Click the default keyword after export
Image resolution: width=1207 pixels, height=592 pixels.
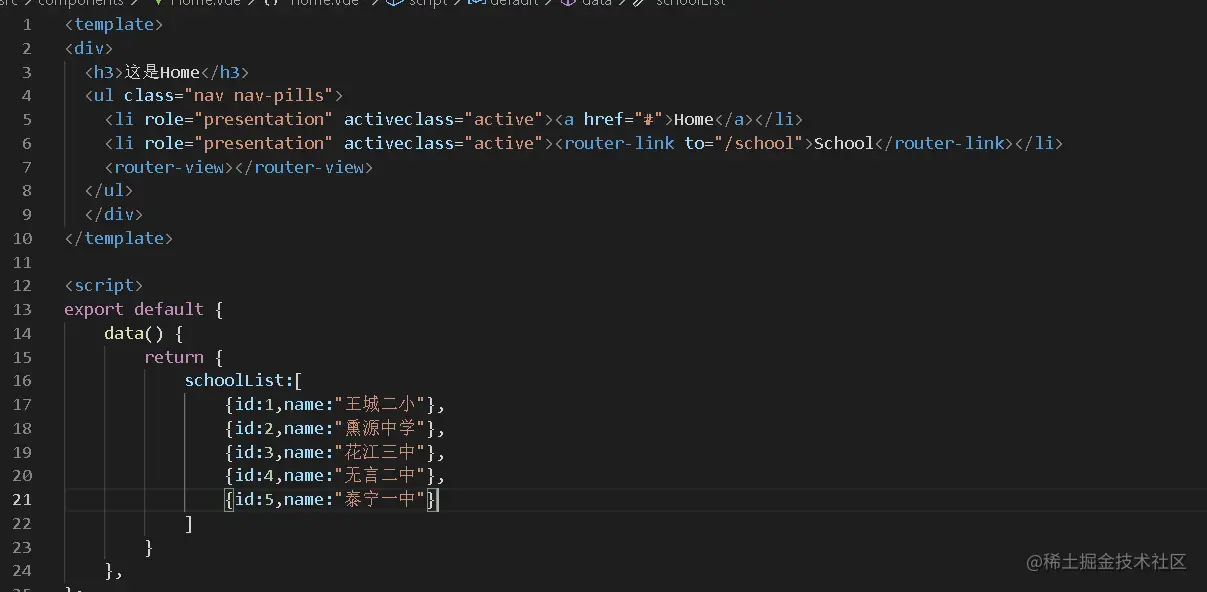(x=169, y=309)
